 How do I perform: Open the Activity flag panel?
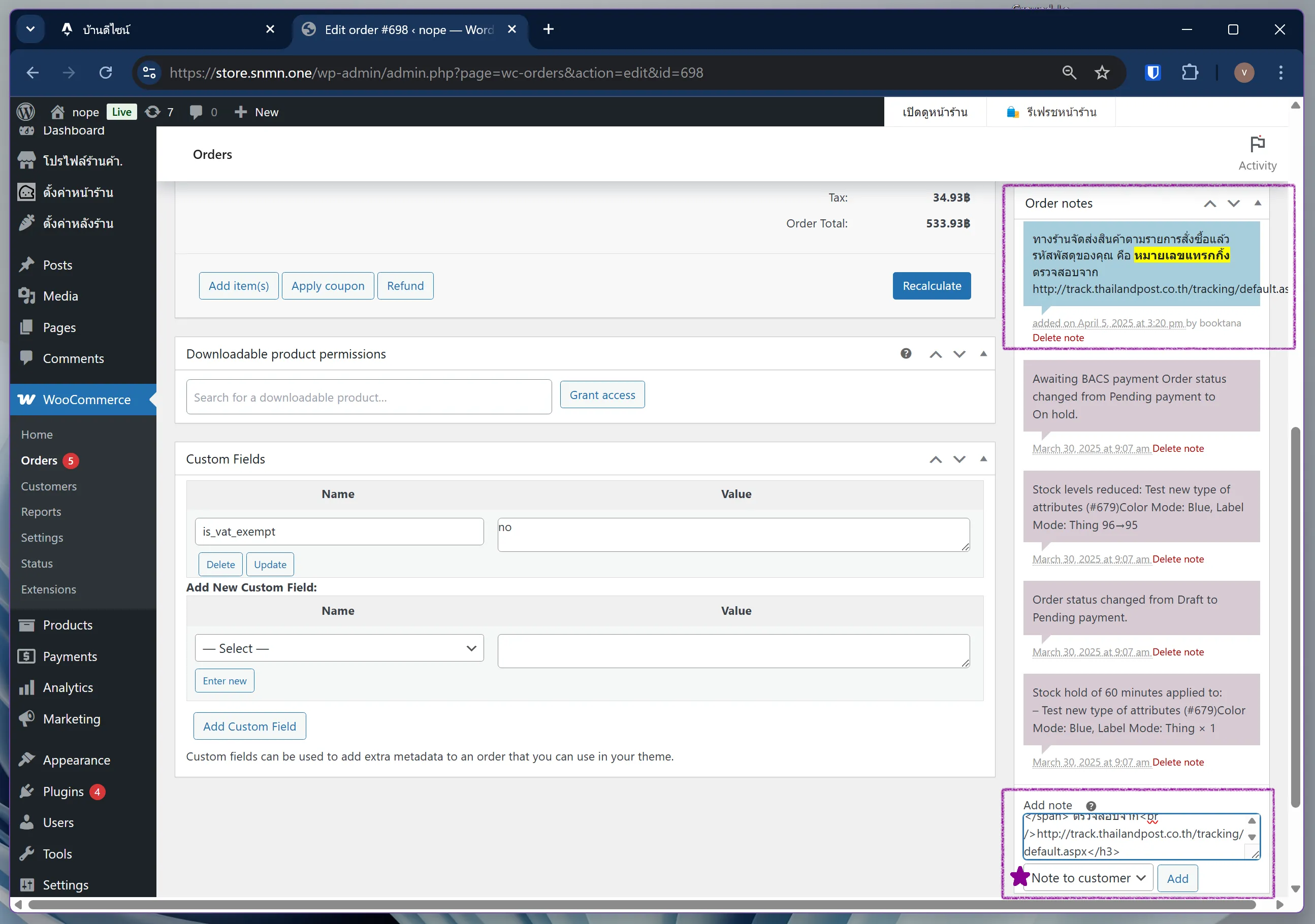click(x=1257, y=153)
